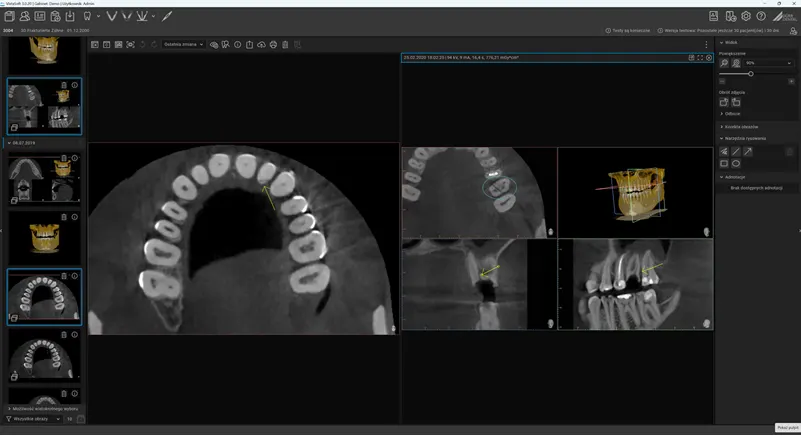Open the patient file cabinet icon

coord(9,16)
